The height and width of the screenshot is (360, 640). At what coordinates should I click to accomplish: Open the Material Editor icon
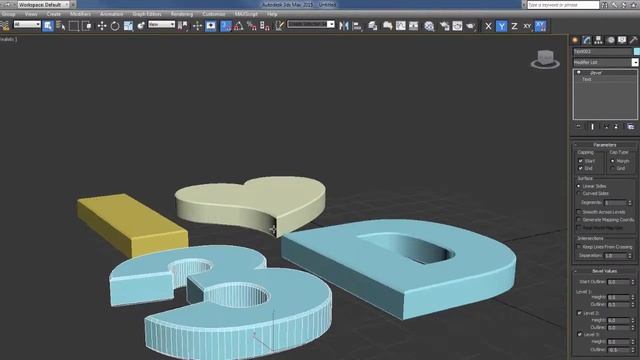(429, 26)
